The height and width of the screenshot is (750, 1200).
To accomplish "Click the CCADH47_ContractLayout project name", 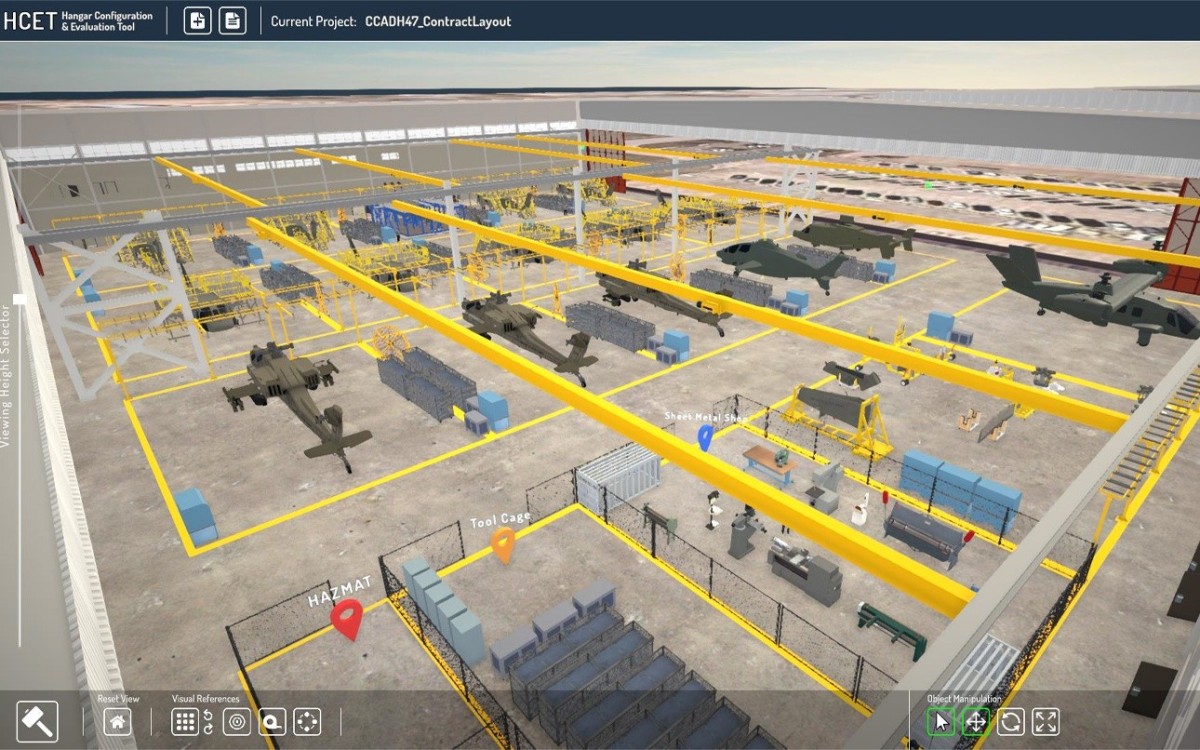I will [438, 20].
